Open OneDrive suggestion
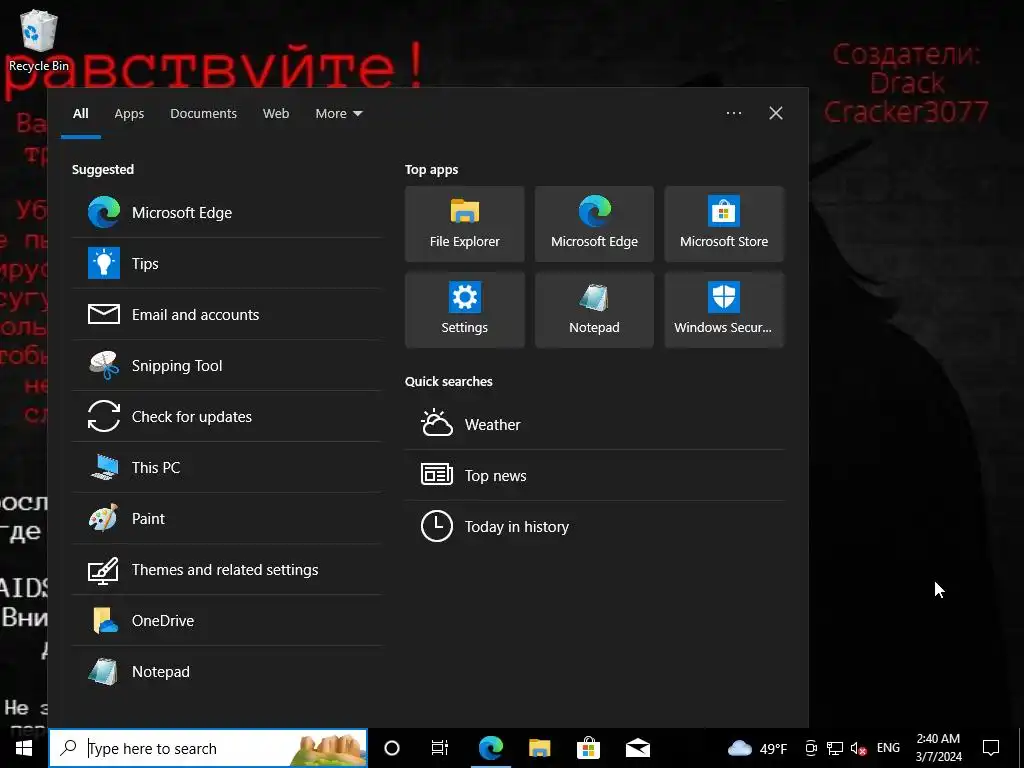The image size is (1024, 768). 226,620
